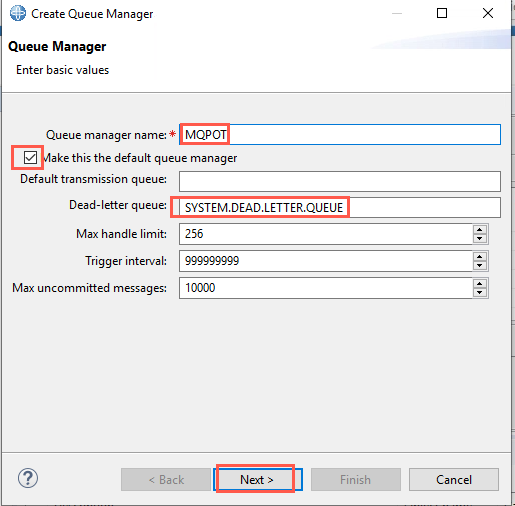The image size is (515, 506).
Task: Increase Max handle limit with up arrow
Action: pyautogui.click(x=480, y=230)
